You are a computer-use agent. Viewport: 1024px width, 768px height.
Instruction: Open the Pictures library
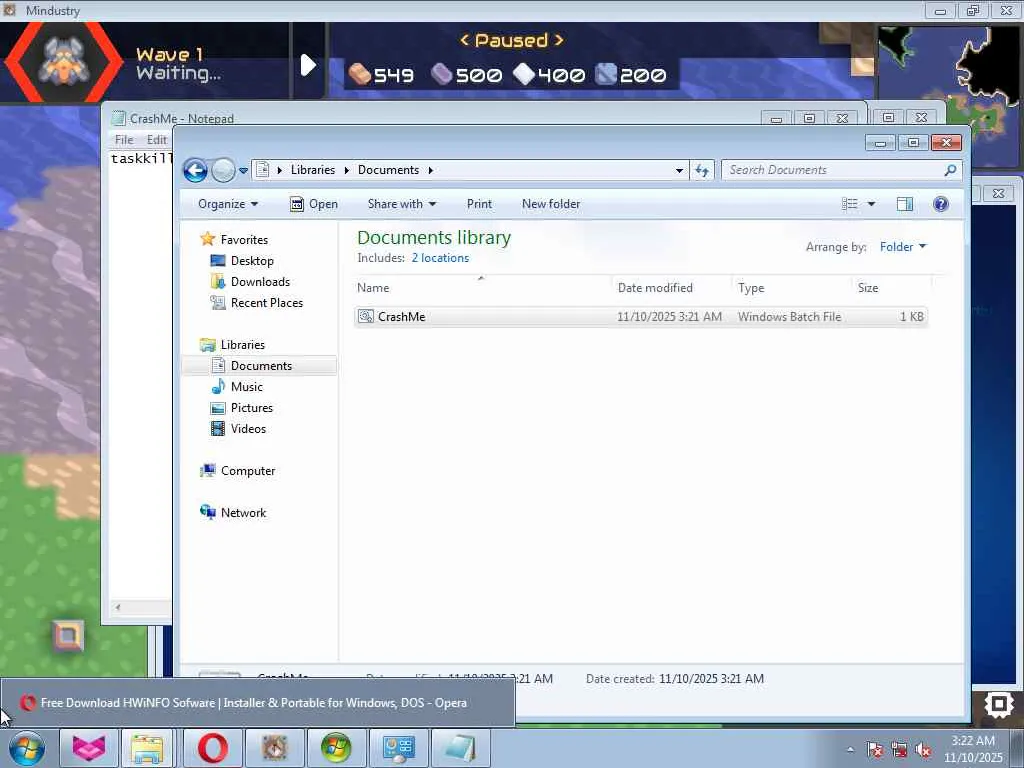[251, 408]
